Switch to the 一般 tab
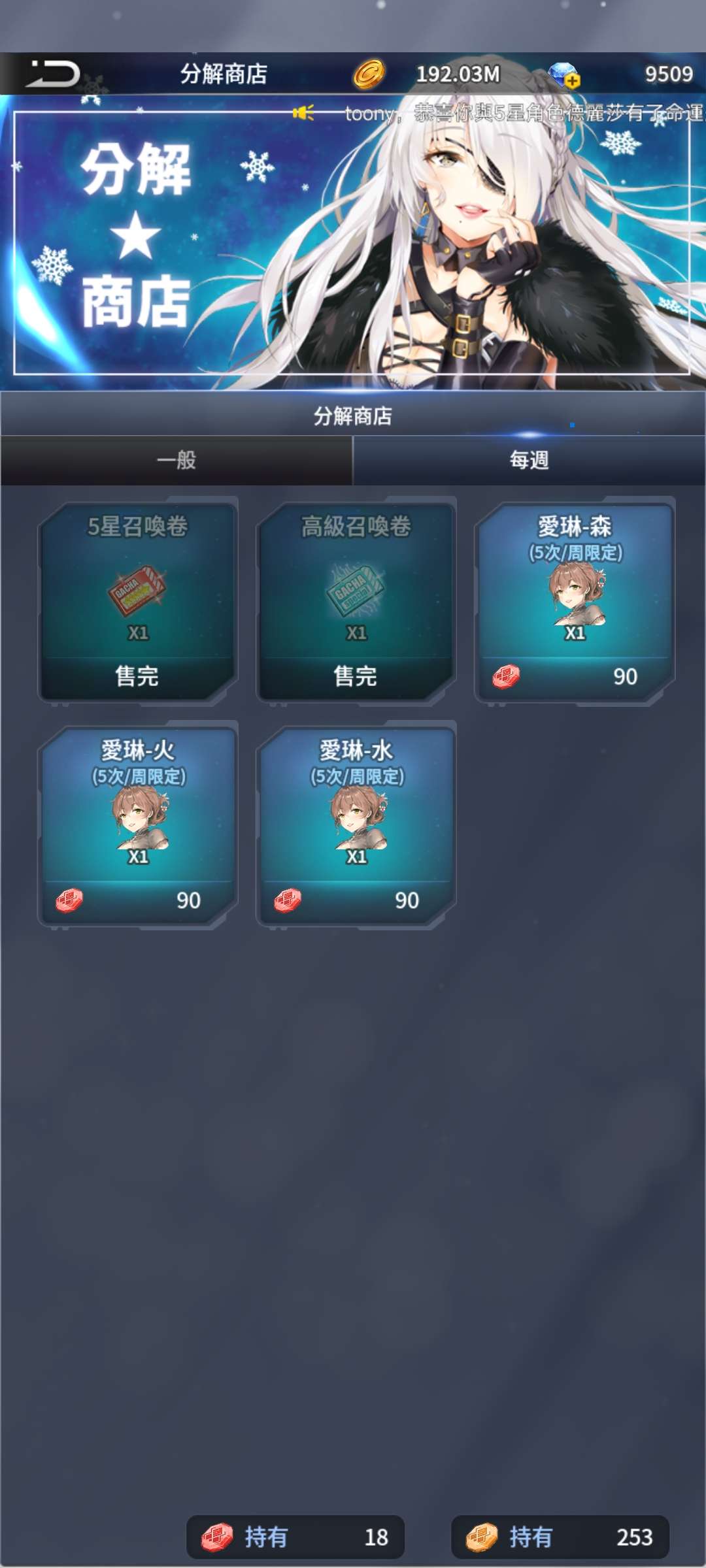This screenshot has width=706, height=1568. [x=176, y=460]
